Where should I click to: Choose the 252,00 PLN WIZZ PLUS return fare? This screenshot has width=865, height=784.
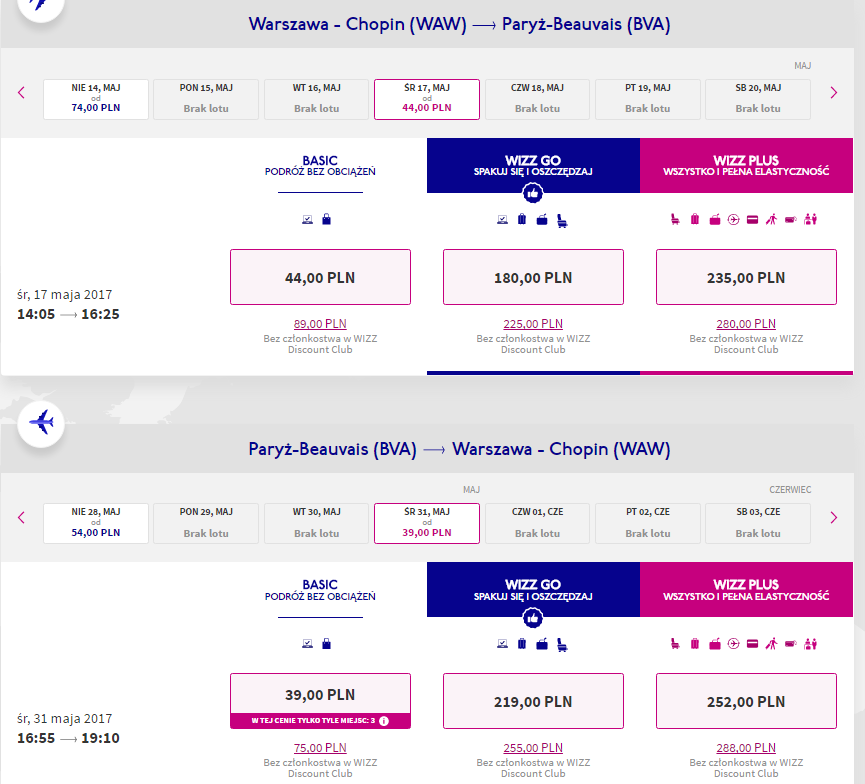pos(746,701)
